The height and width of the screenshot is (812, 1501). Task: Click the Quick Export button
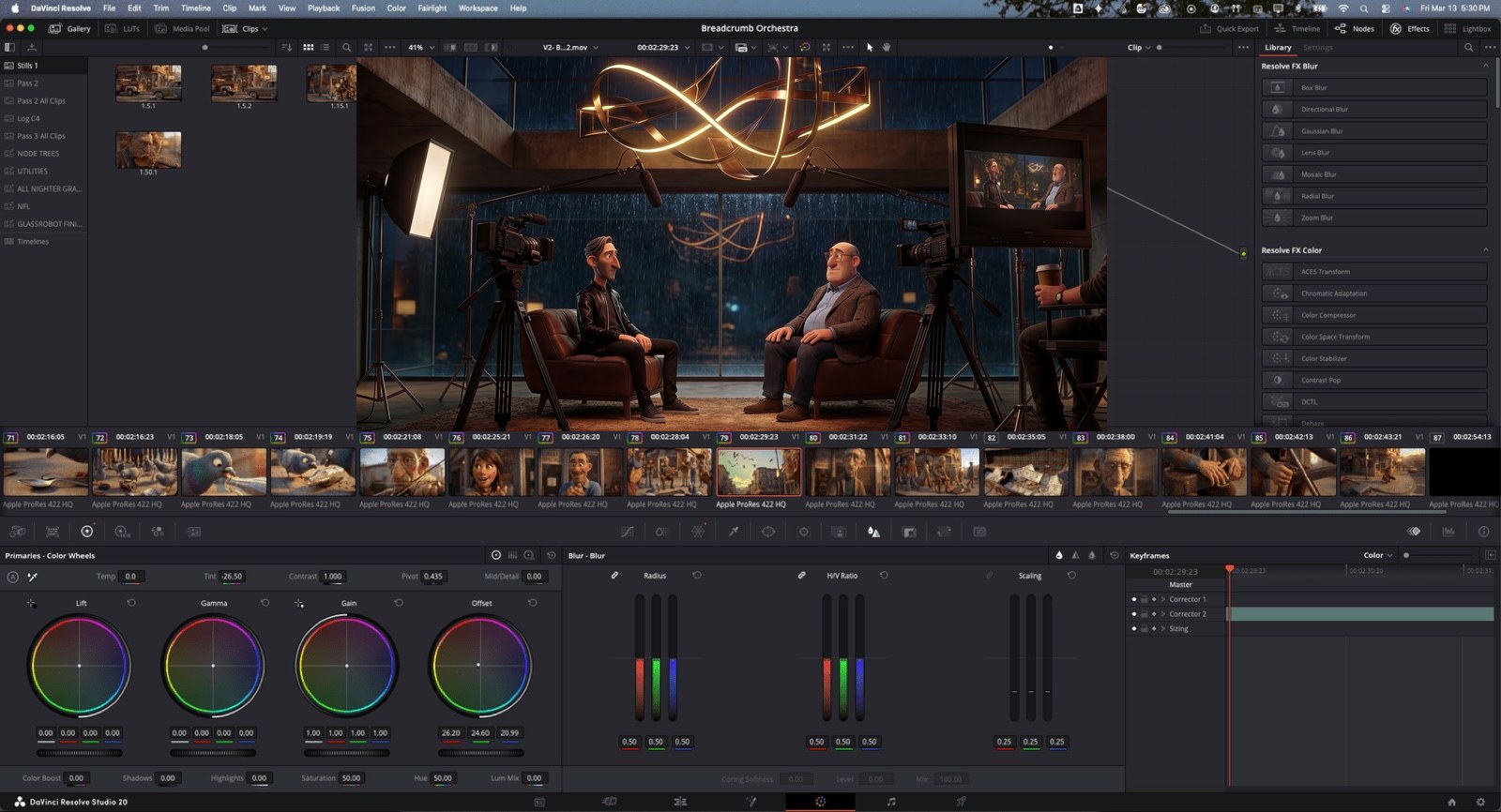point(1229,28)
